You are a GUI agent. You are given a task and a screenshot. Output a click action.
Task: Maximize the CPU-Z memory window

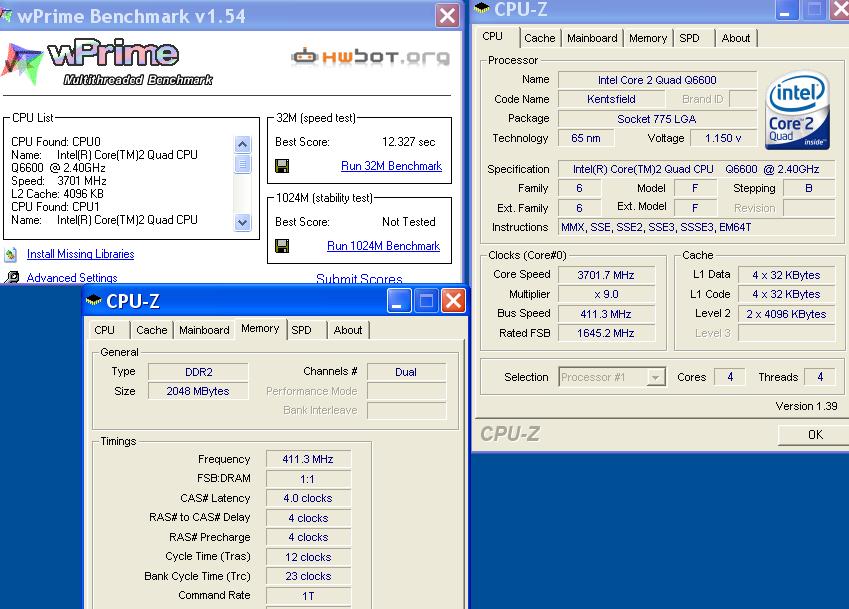point(426,300)
